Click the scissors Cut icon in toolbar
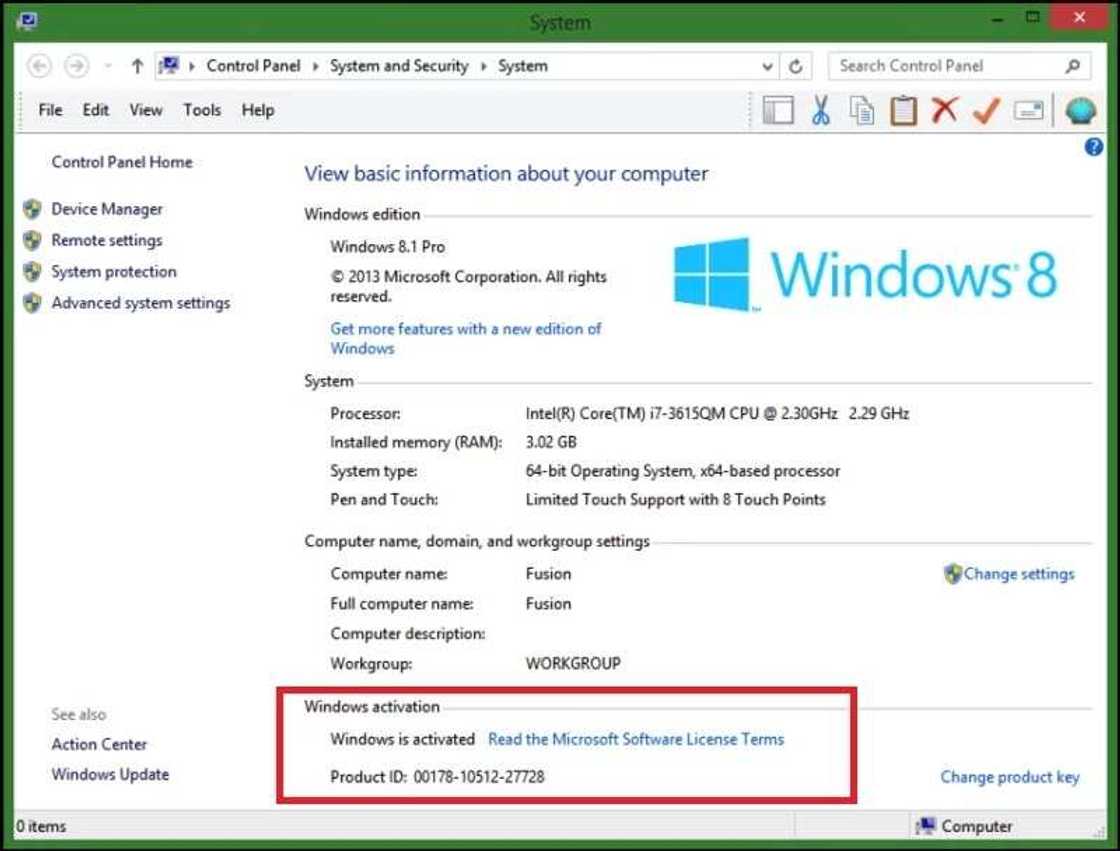Image resolution: width=1120 pixels, height=851 pixels. tap(821, 110)
